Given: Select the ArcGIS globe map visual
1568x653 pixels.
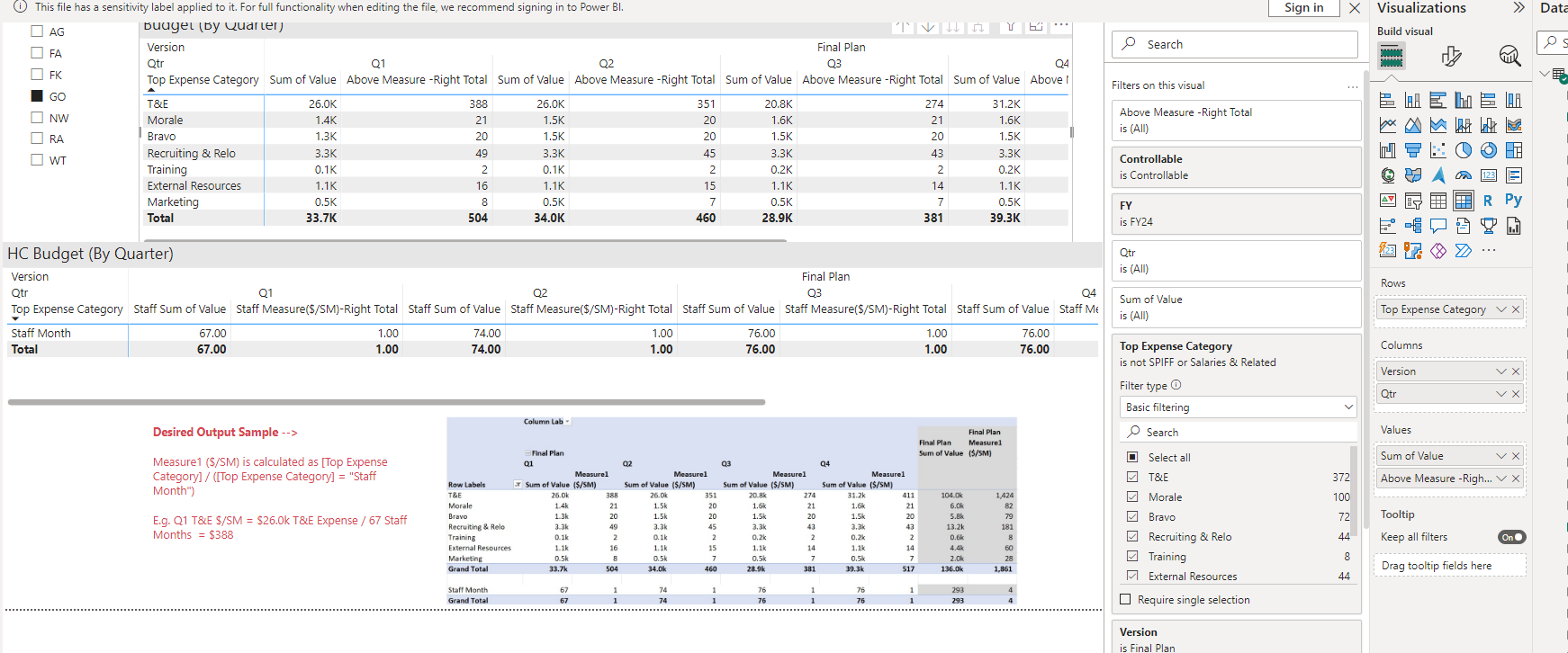Looking at the screenshot, I should coord(1388,175).
